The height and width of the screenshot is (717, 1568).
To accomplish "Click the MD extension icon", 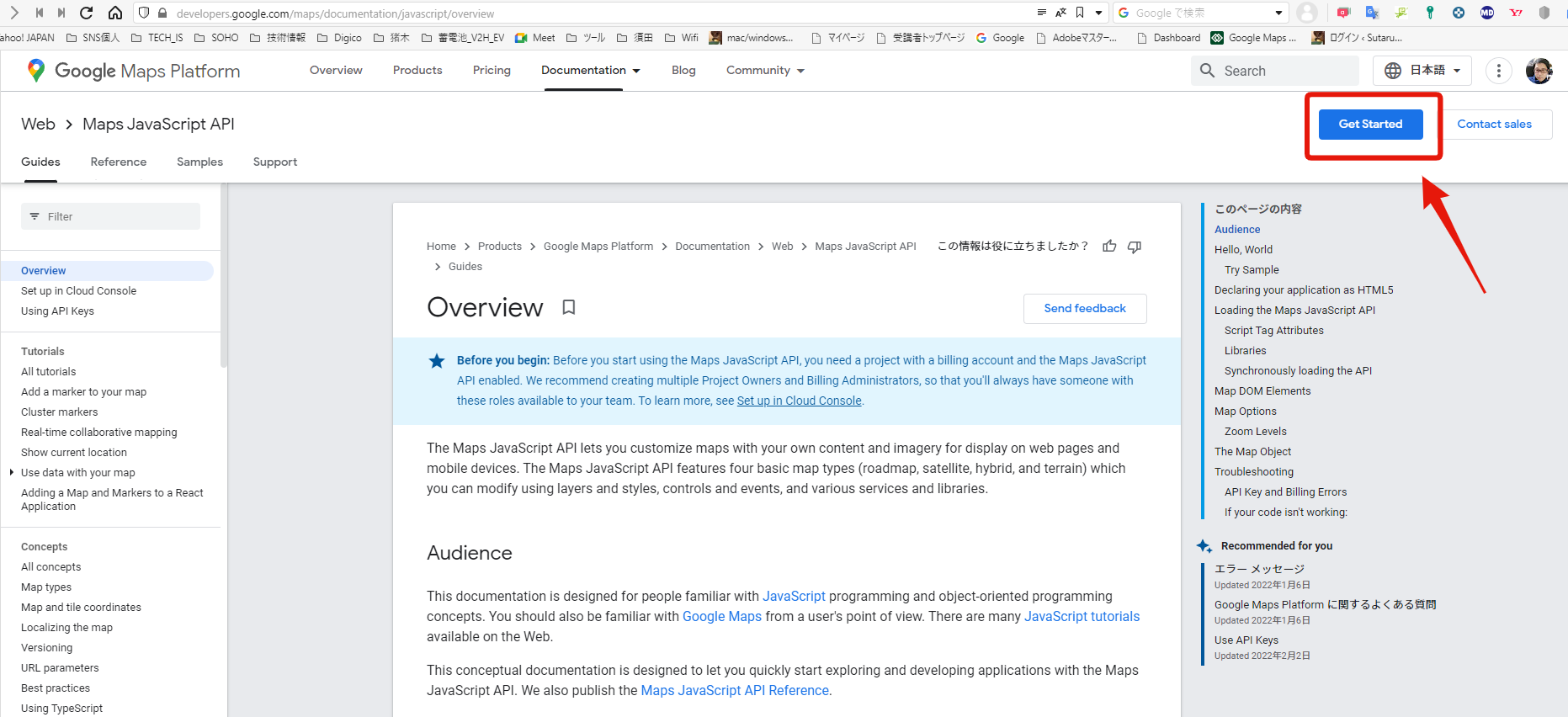I will pyautogui.click(x=1487, y=13).
